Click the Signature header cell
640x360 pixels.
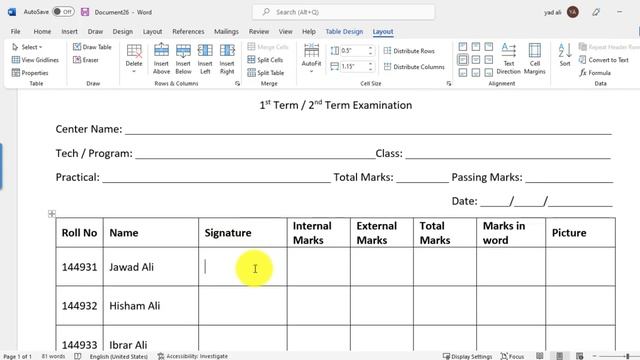pyautogui.click(x=242, y=233)
